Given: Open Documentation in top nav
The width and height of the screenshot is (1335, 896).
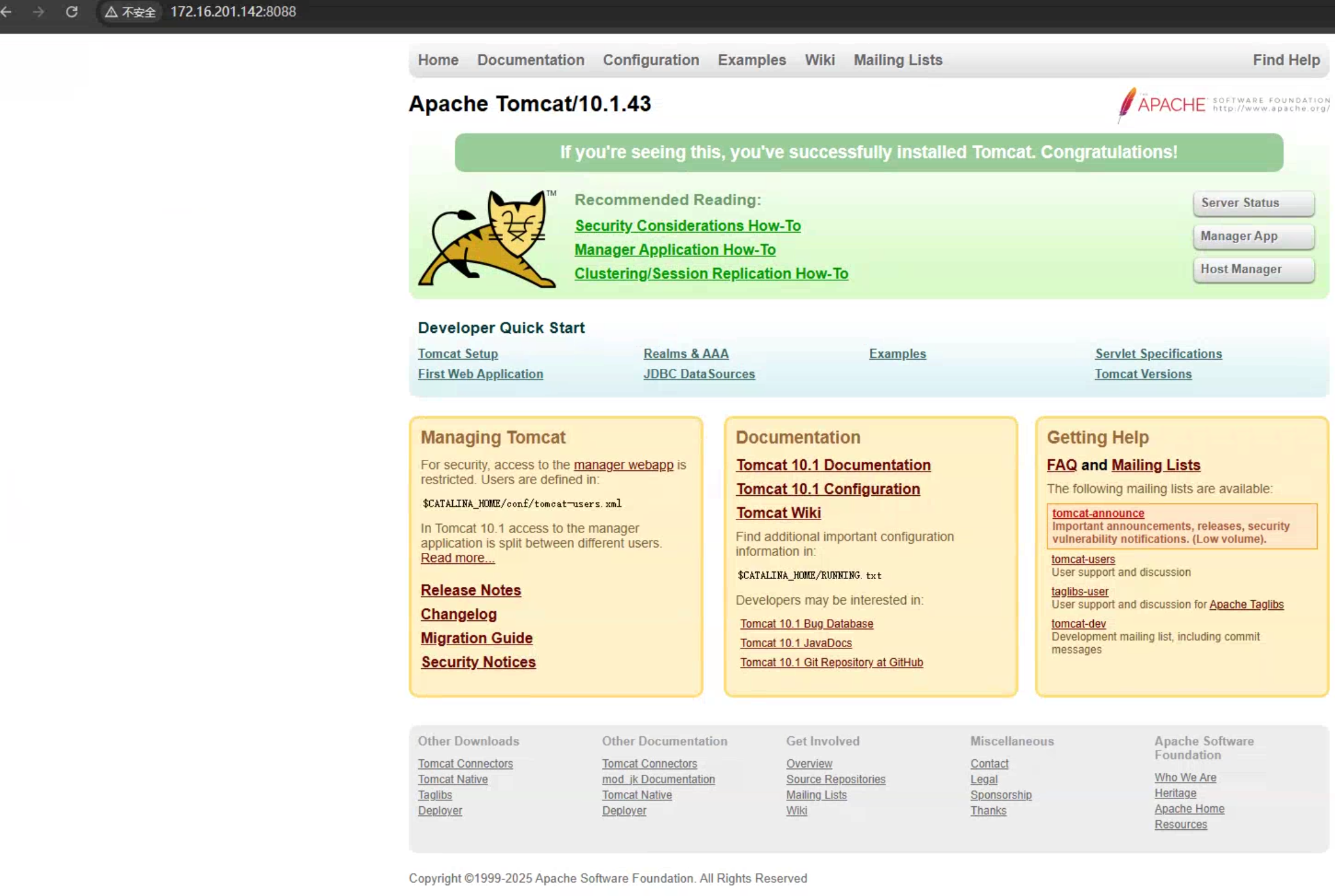Looking at the screenshot, I should pyautogui.click(x=531, y=60).
